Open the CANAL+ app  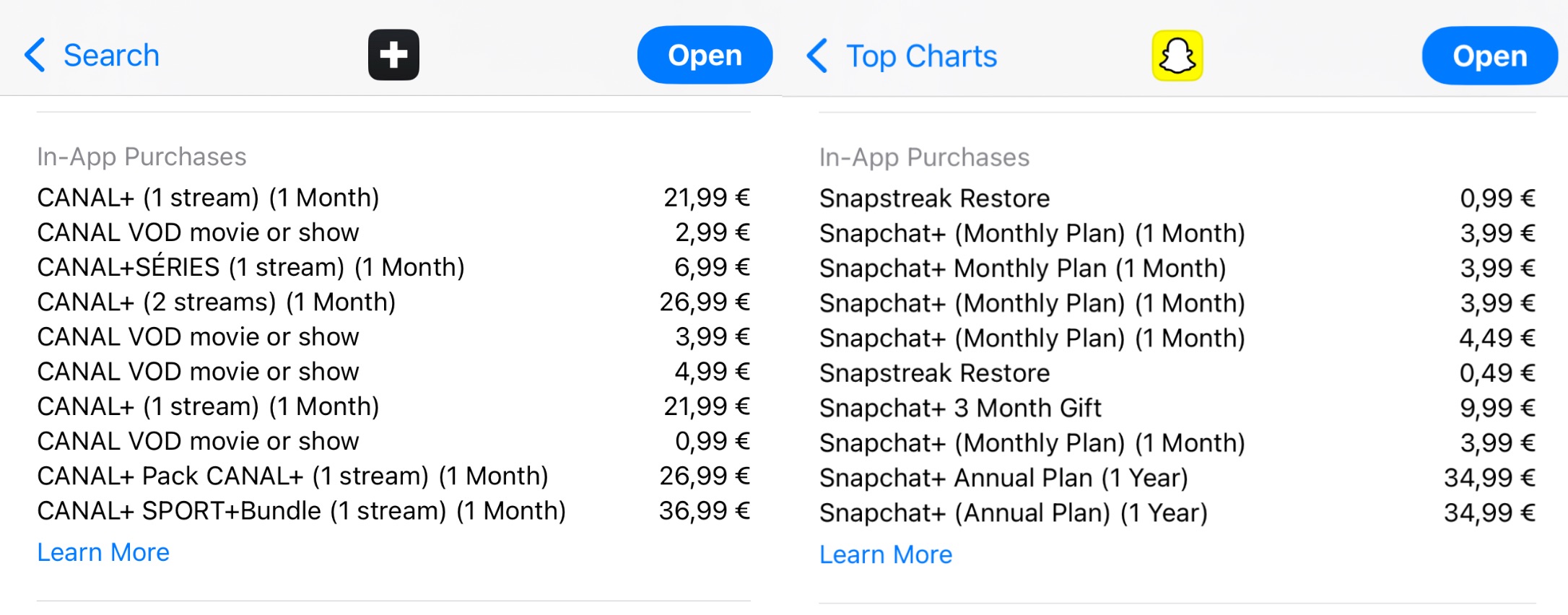tap(704, 55)
